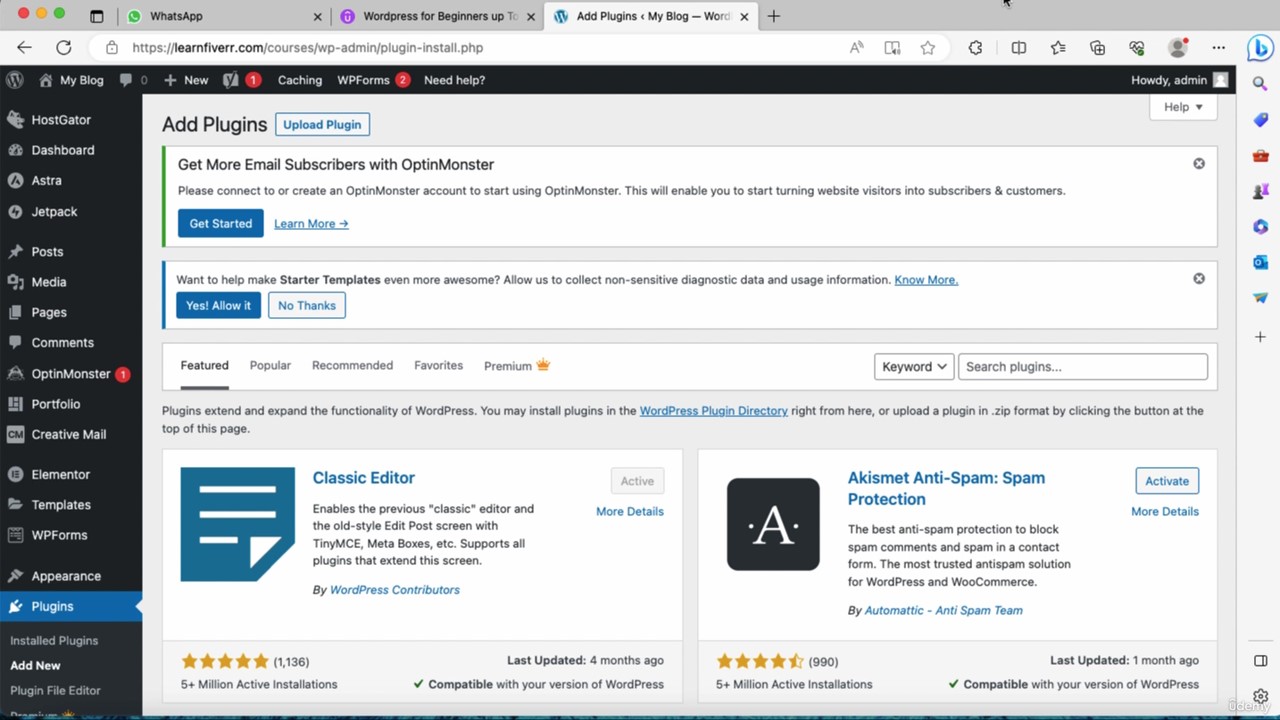Expand the Help dropdown

1183,107
